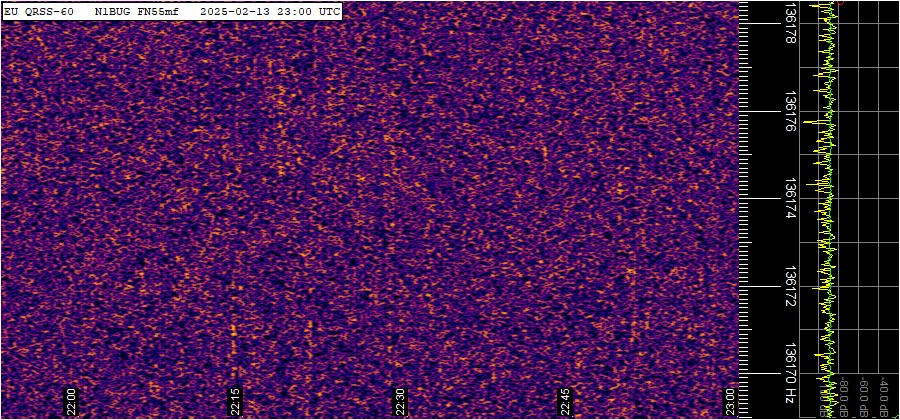Click the 23:00 time marker label
The image size is (900, 420).
[x=731, y=401]
